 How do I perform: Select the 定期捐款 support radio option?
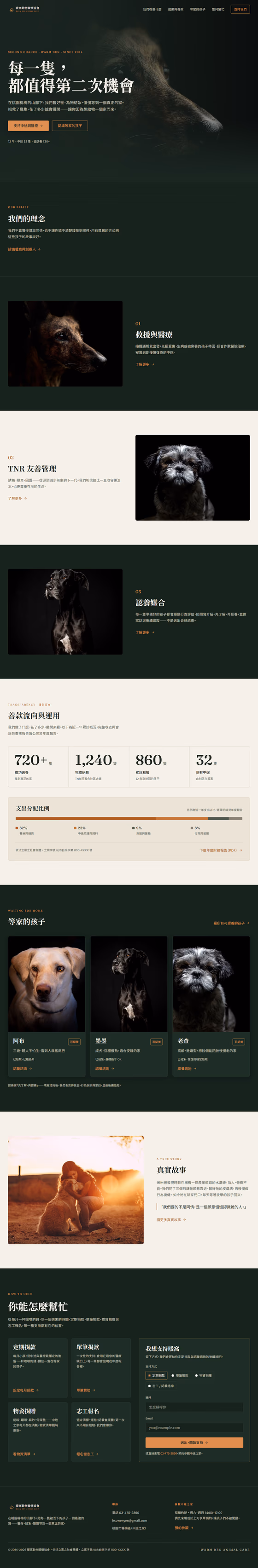coord(157,1376)
